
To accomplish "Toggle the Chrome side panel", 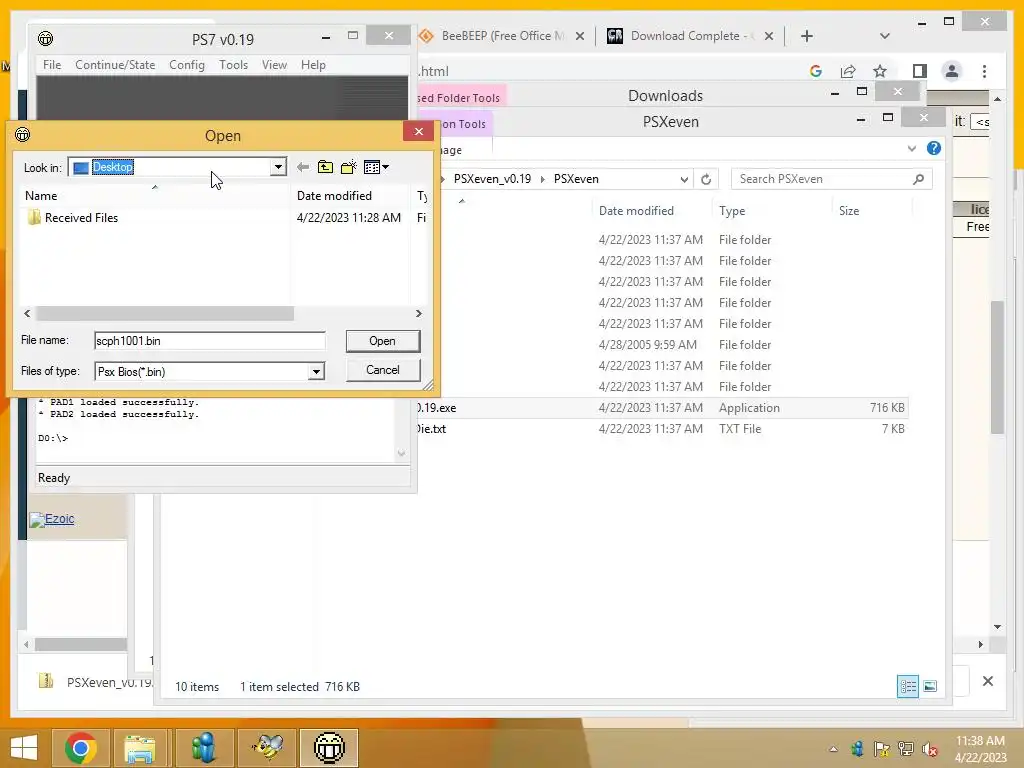I will tap(920, 71).
